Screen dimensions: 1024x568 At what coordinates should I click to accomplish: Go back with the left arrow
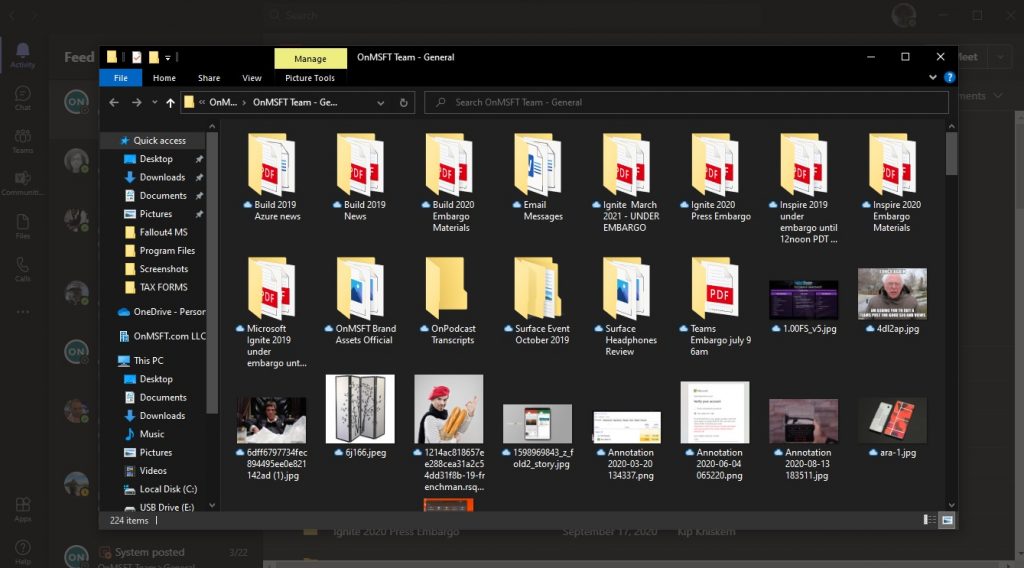pyautogui.click(x=114, y=103)
